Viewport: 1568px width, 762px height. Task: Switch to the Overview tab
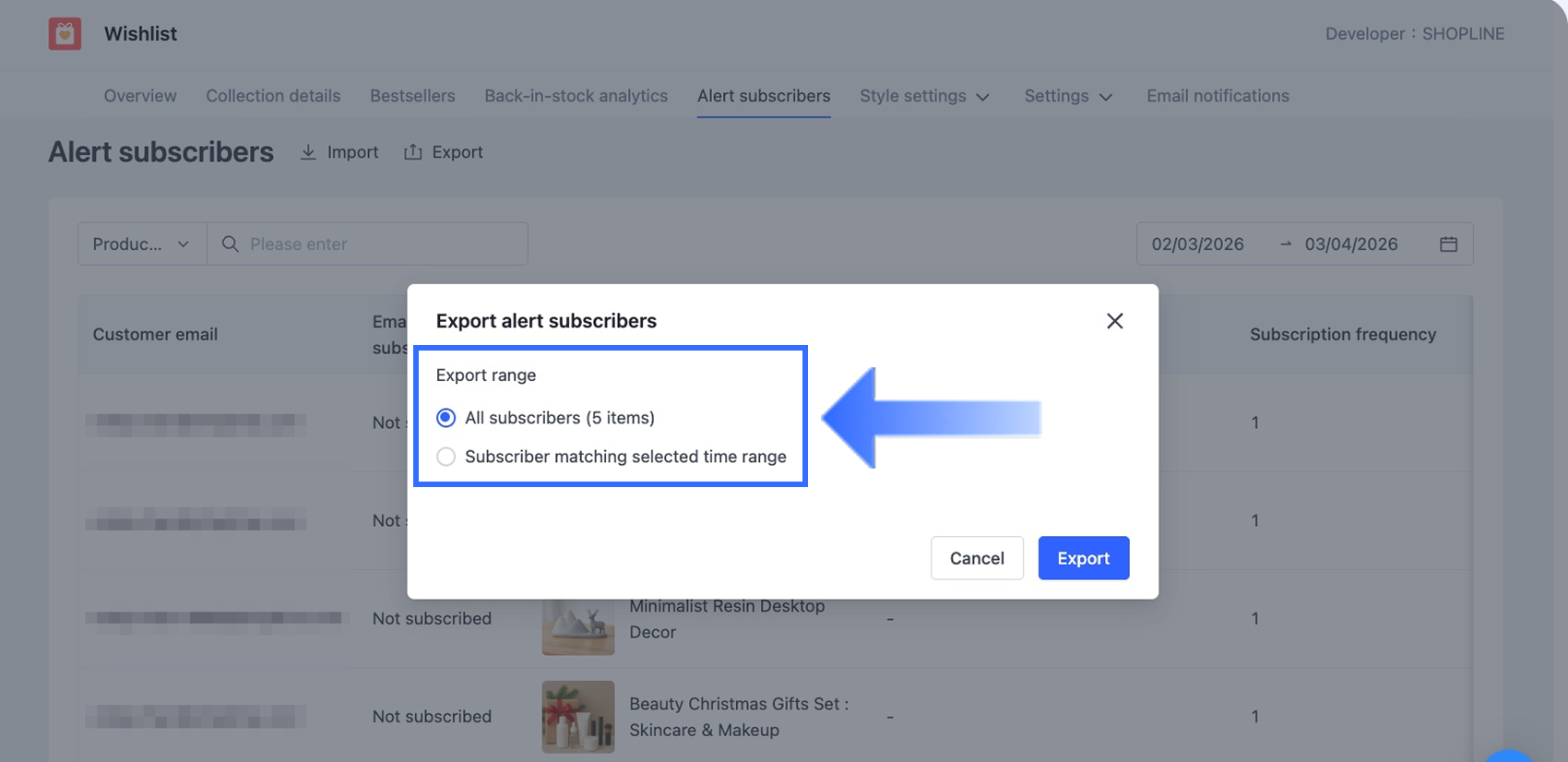pos(140,96)
